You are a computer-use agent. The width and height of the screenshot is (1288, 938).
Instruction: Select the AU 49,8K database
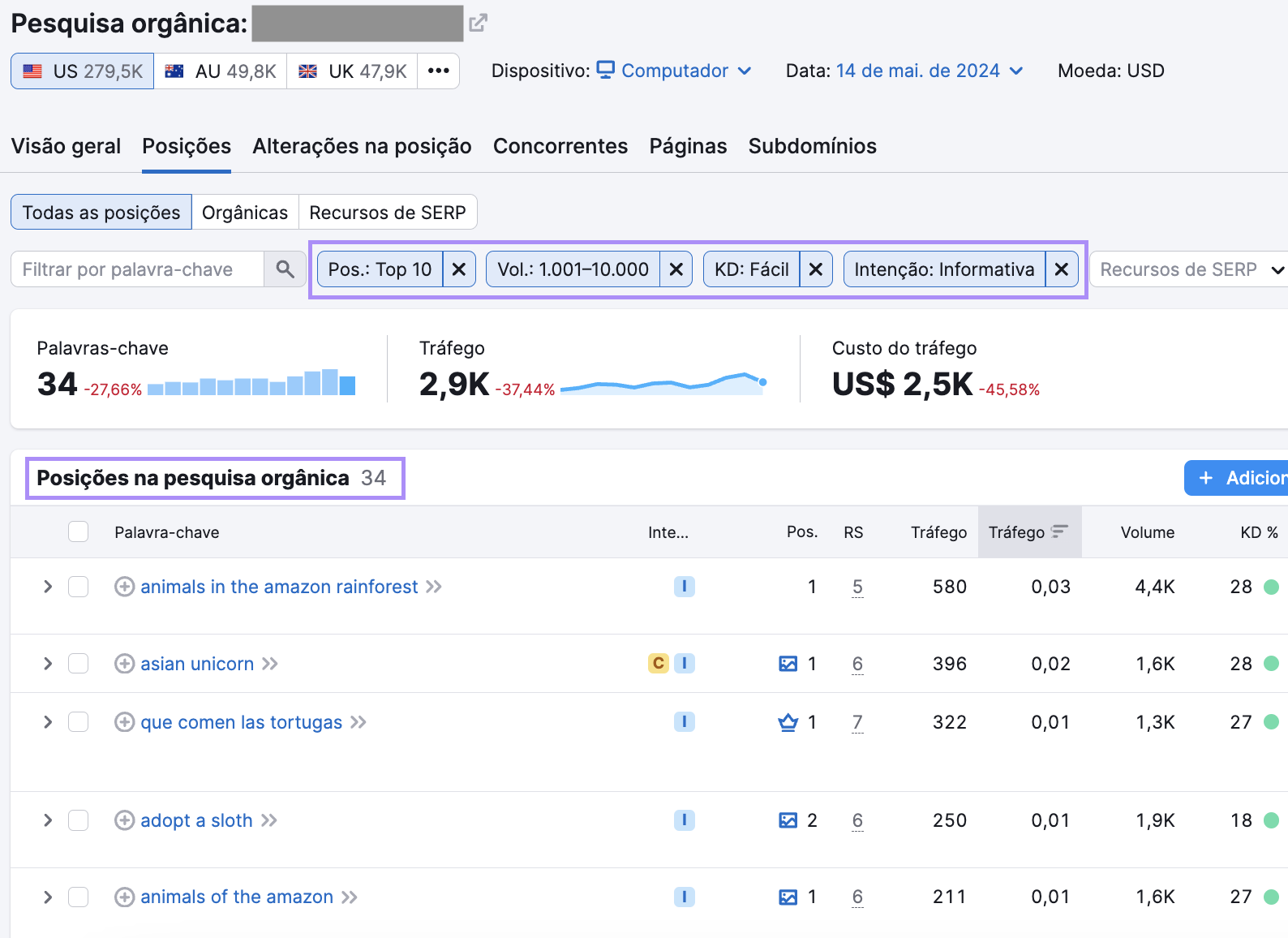pos(221,71)
